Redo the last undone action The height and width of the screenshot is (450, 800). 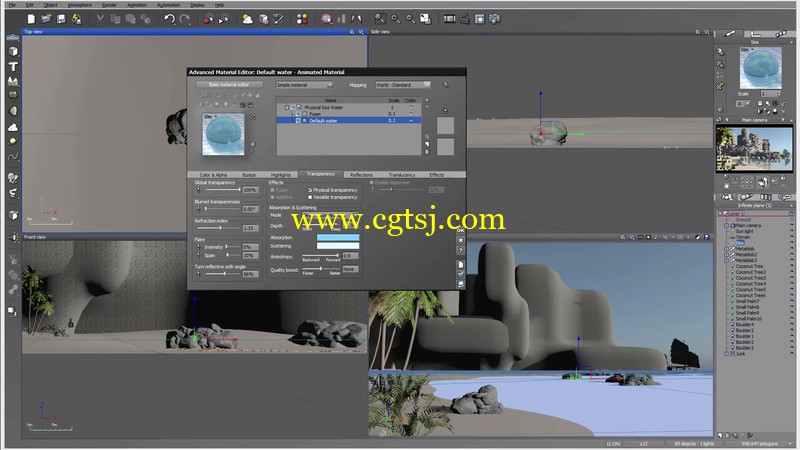click(x=185, y=19)
